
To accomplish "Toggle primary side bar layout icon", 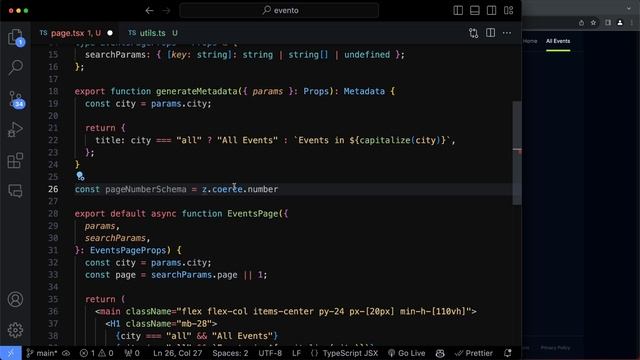I will pyautogui.click(x=458, y=11).
